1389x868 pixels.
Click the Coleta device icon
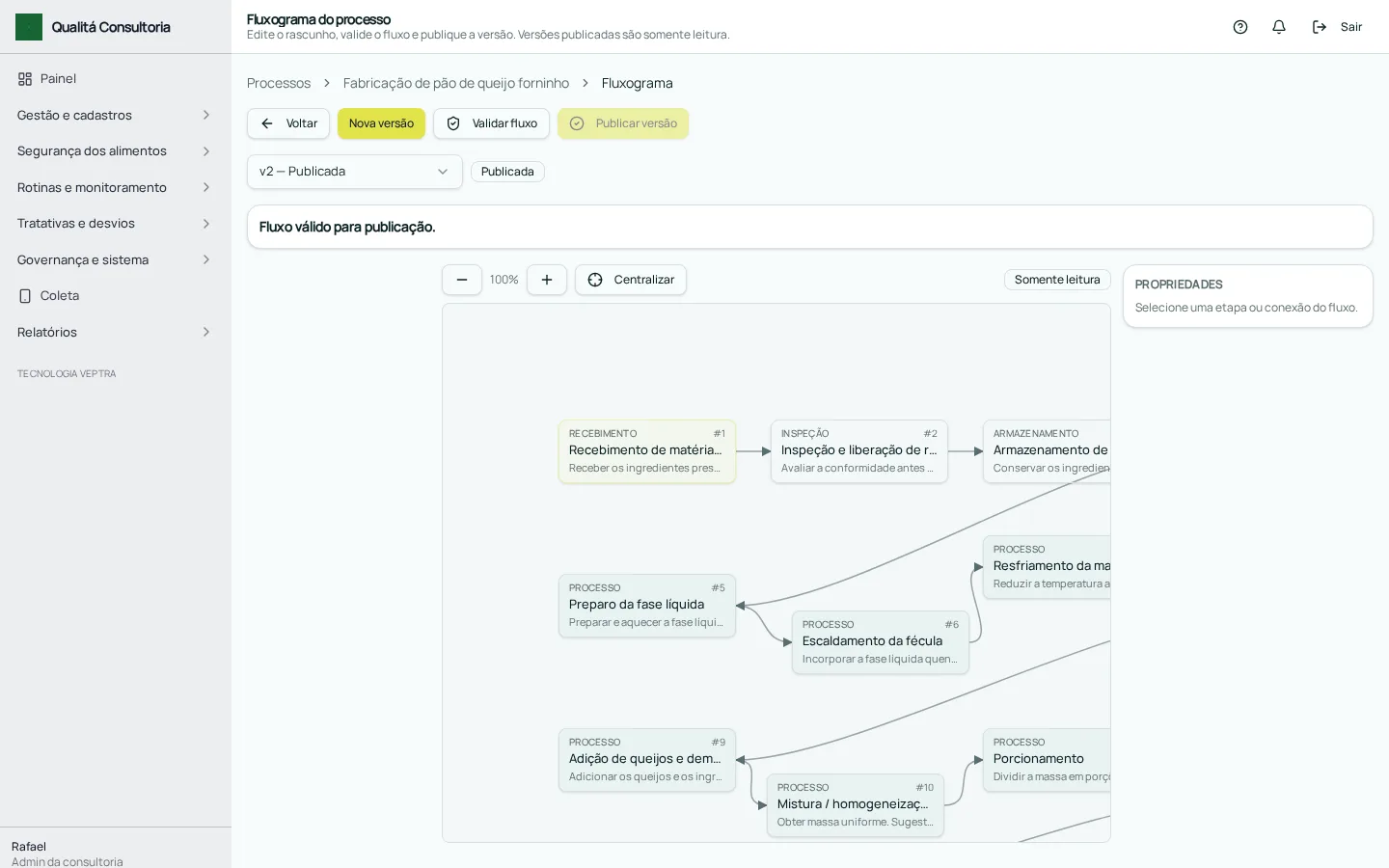tap(25, 296)
